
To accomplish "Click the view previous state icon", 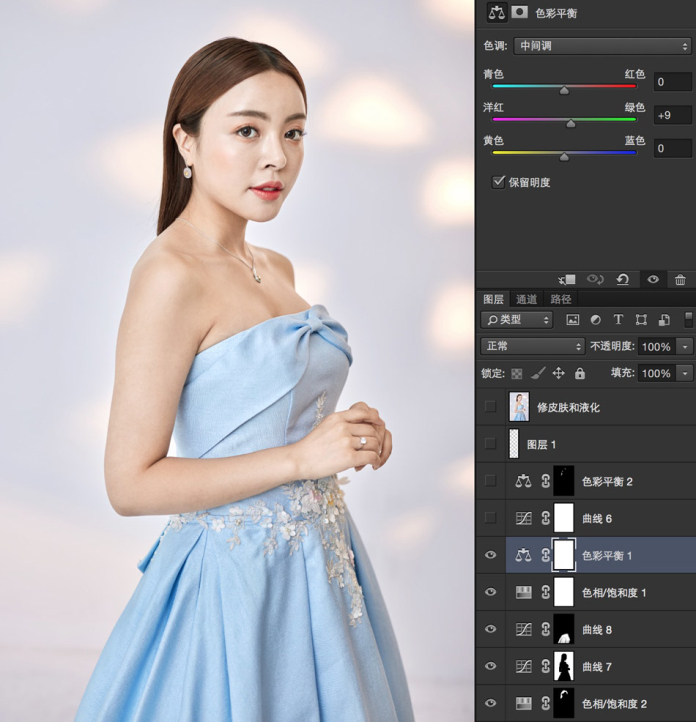I will [595, 279].
